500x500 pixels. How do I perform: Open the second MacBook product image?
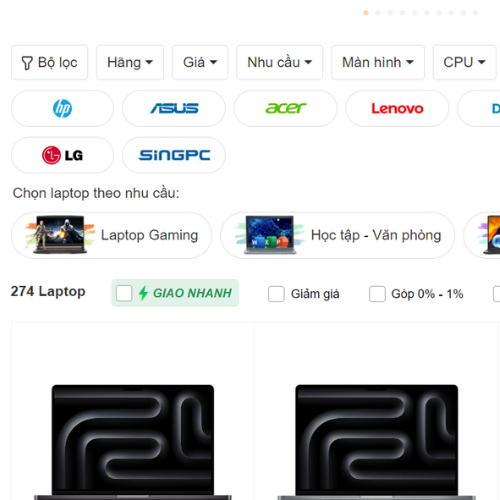pyautogui.click(x=377, y=442)
